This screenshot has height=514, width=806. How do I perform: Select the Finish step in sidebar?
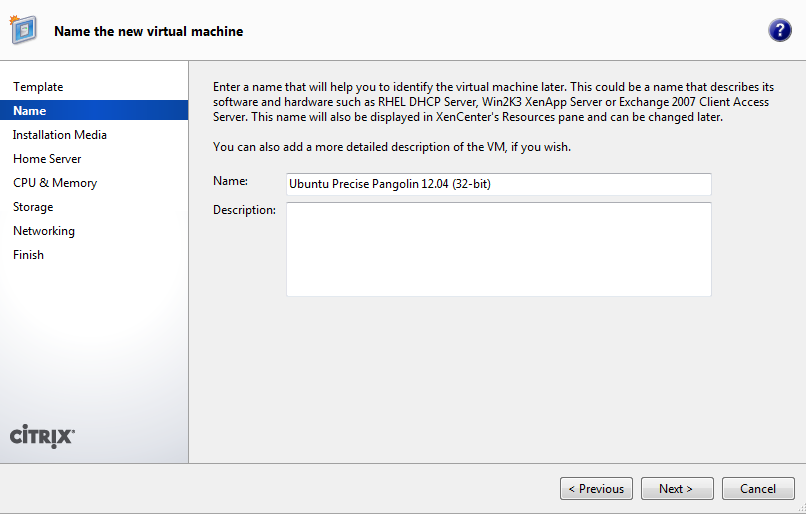coord(28,255)
